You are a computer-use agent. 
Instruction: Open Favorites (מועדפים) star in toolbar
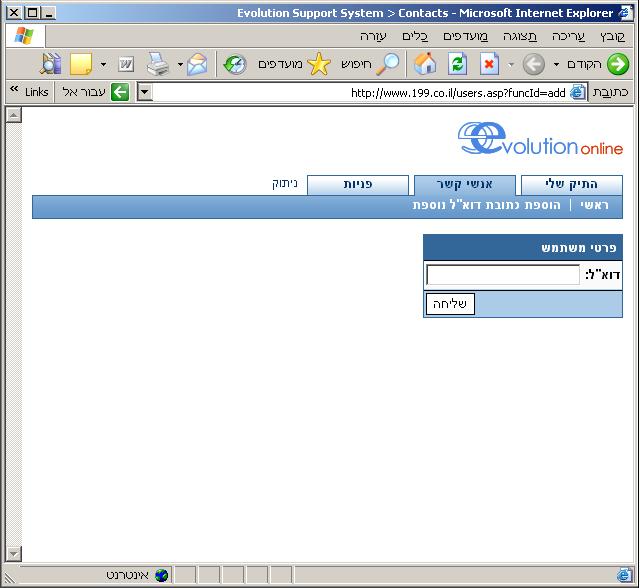[318, 64]
